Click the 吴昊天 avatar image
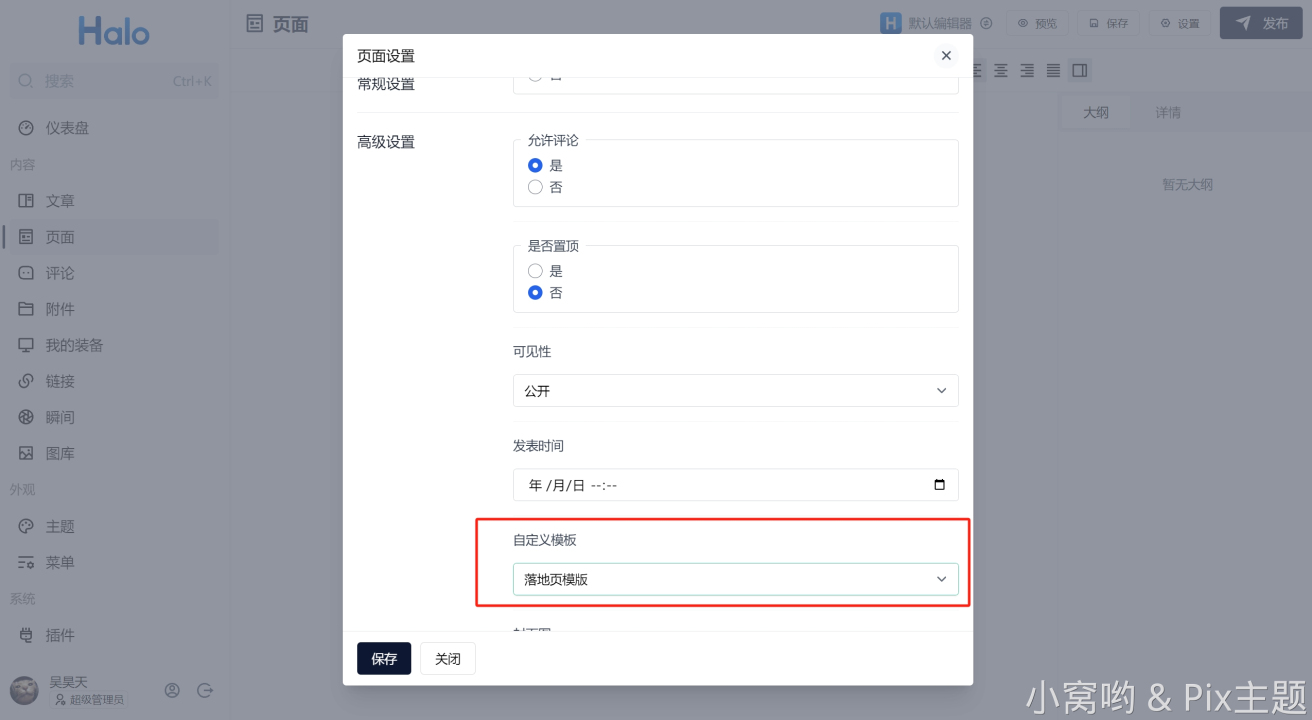Screen dimensions: 1312x720 click(x=24, y=690)
